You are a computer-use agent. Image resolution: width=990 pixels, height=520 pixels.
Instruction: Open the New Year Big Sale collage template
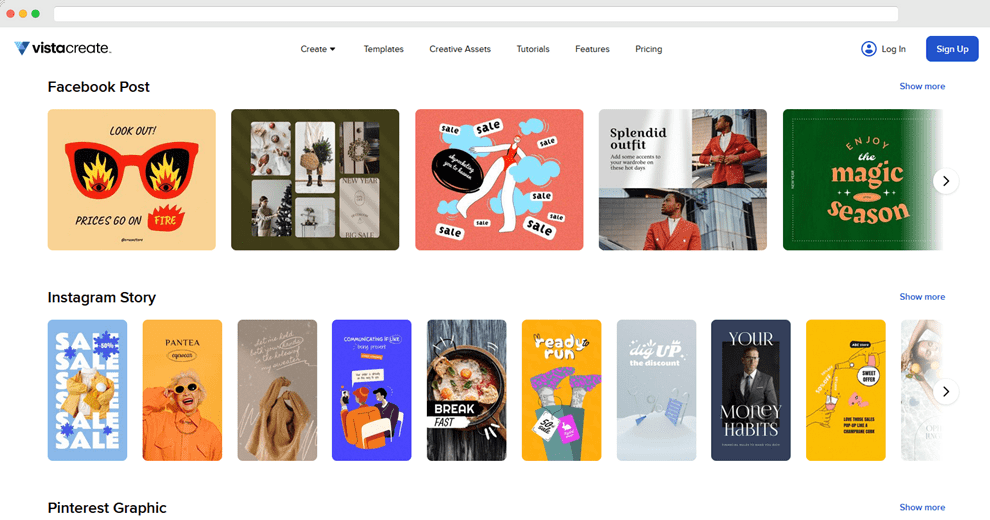[x=315, y=180]
